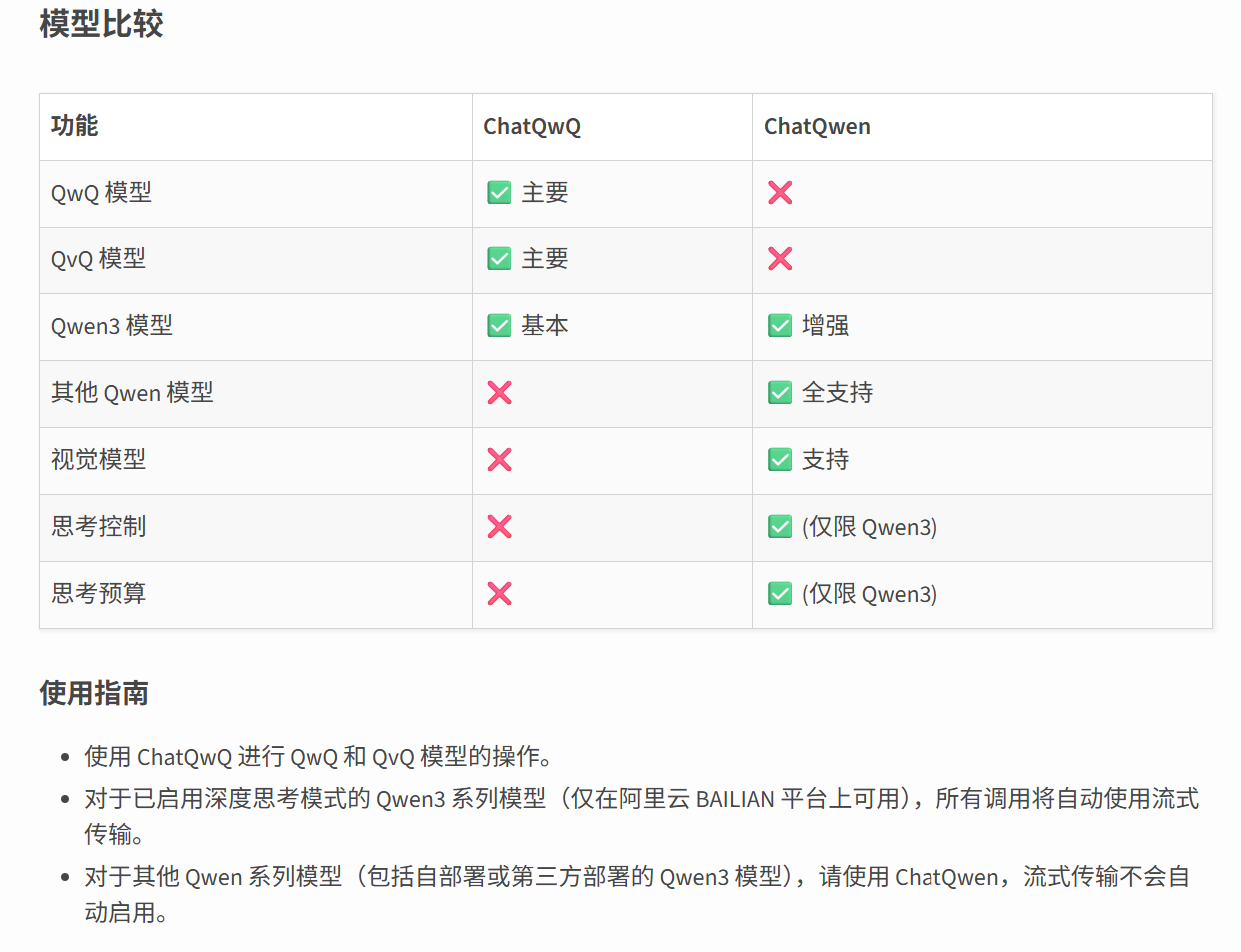Click the green checkmark beside 主要 in QvQ 模型 row
Image resolution: width=1241 pixels, height=952 pixels.
499,259
